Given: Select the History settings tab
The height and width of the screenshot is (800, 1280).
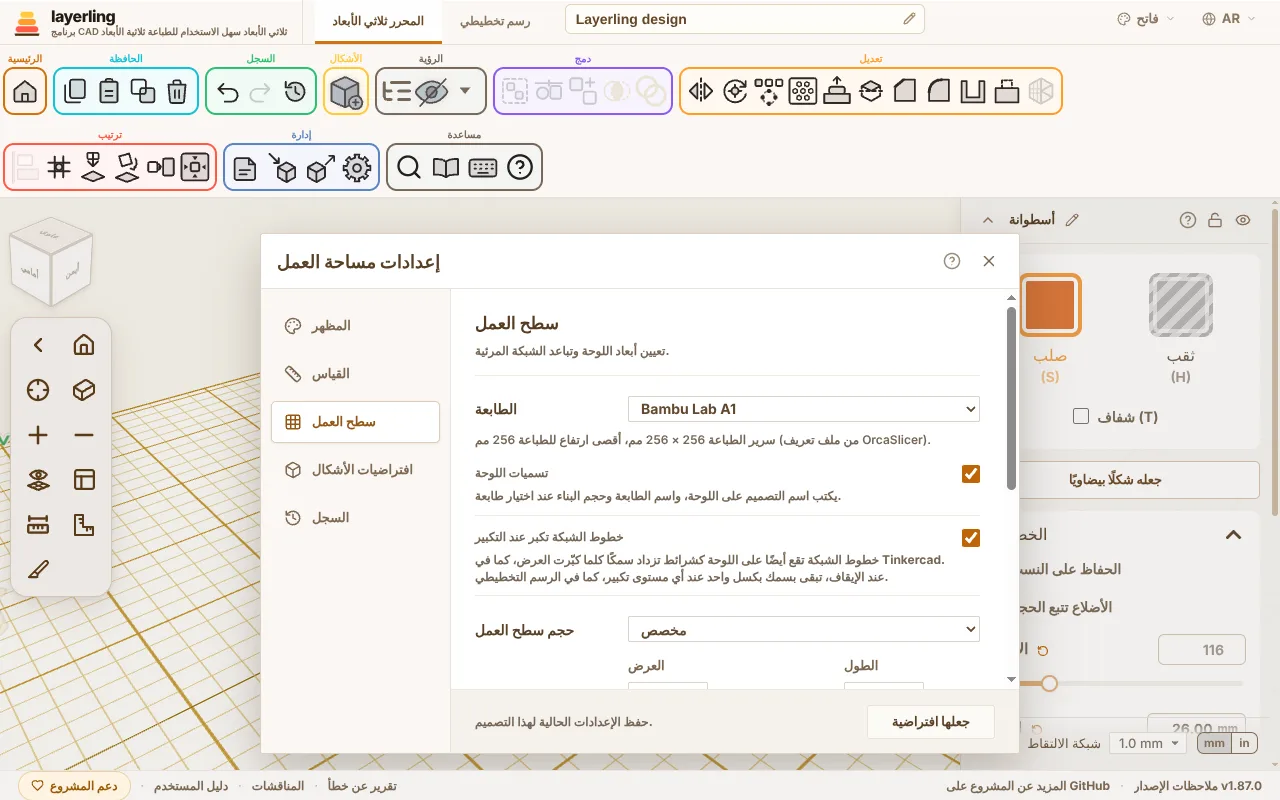Looking at the screenshot, I should point(355,518).
